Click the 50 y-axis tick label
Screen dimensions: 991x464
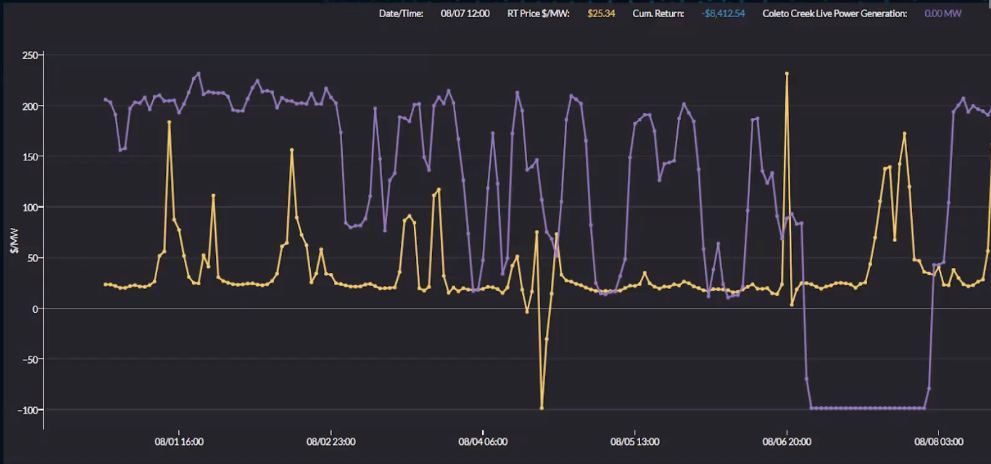32,258
